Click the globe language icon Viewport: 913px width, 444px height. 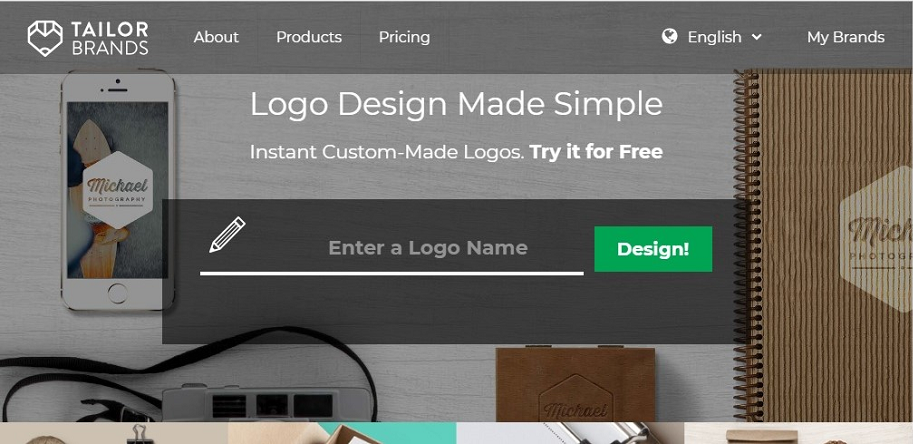pos(670,37)
